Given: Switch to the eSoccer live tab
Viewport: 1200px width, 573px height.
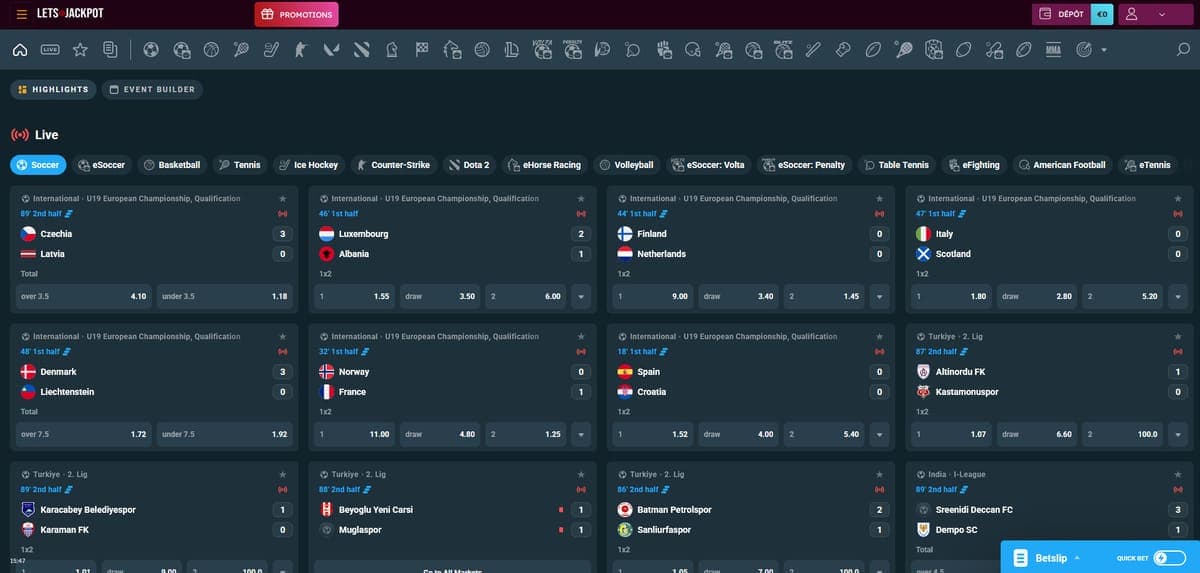Looking at the screenshot, I should 102,165.
